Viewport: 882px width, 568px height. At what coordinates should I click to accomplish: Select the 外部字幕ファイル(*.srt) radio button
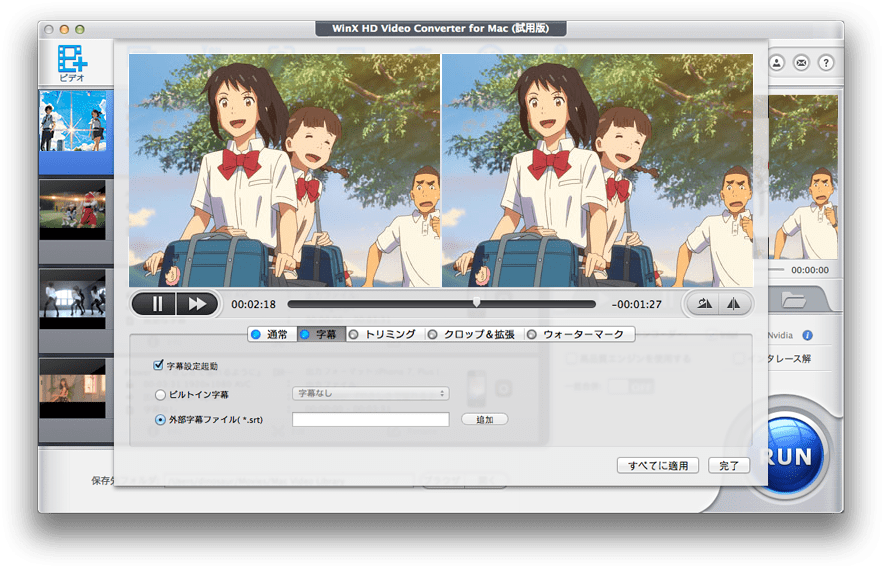point(160,420)
